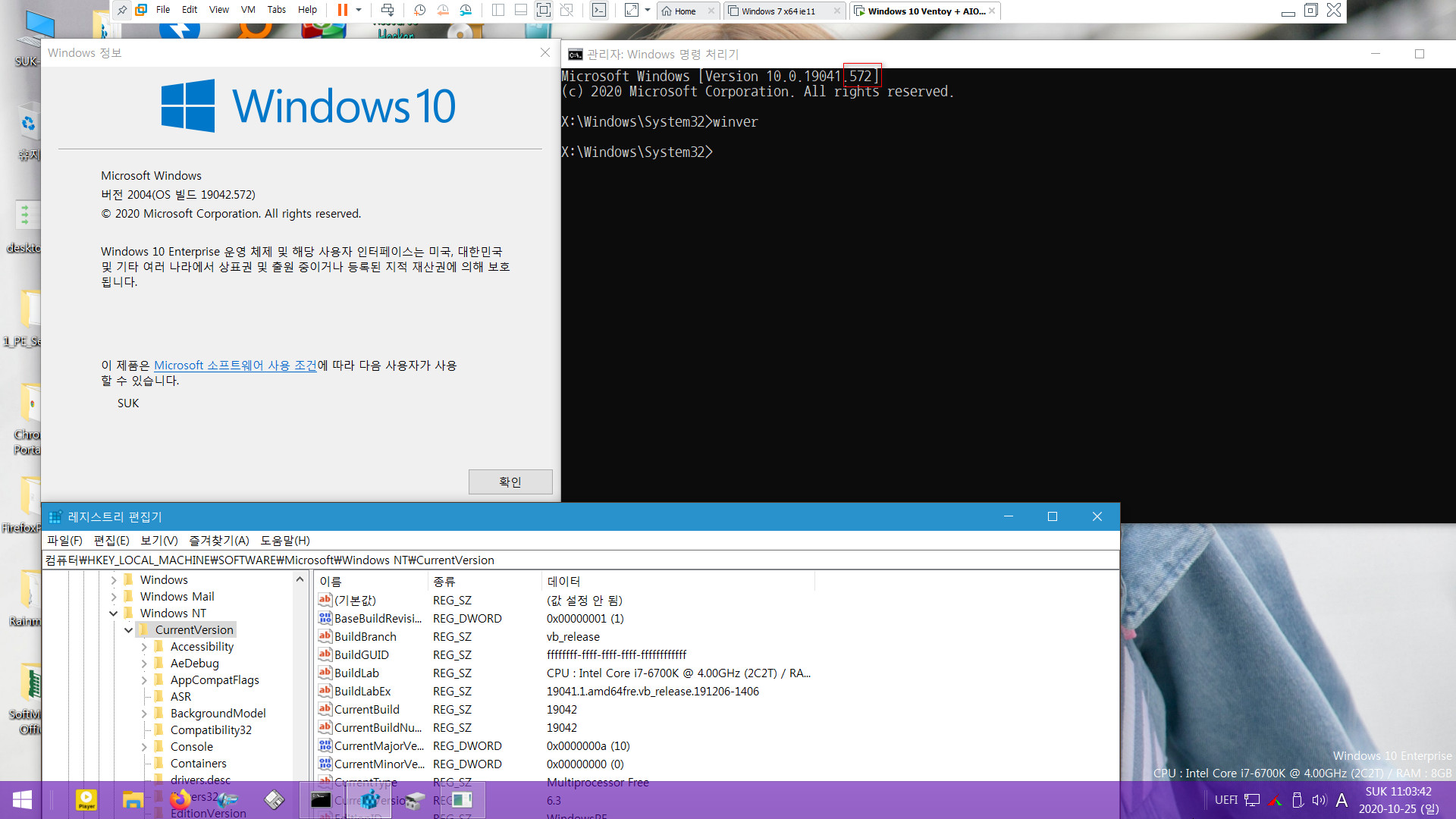Open the VMware File menu
The width and height of the screenshot is (1456, 819).
(x=163, y=10)
